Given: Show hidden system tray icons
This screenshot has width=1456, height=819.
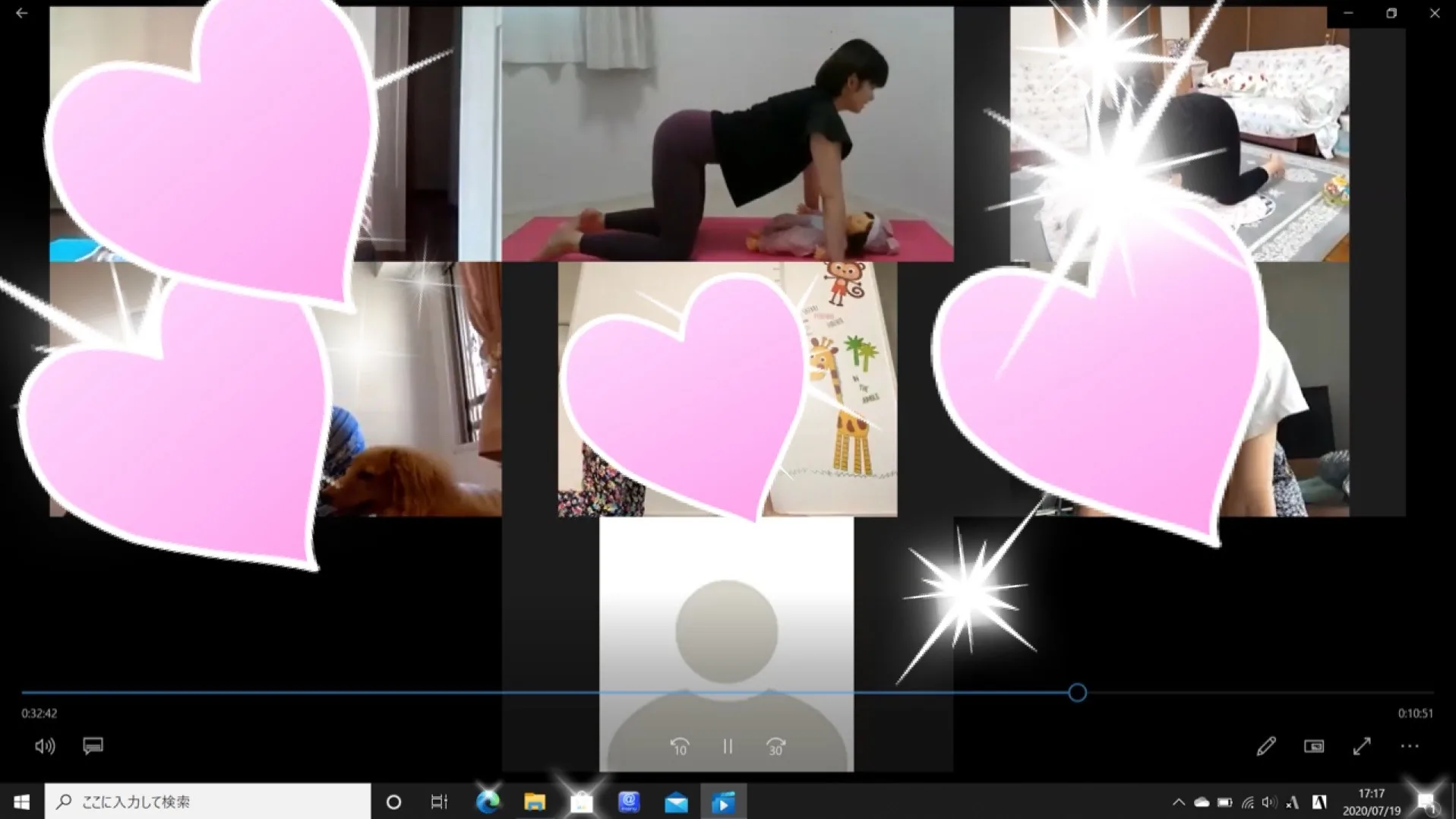Looking at the screenshot, I should point(1179,802).
